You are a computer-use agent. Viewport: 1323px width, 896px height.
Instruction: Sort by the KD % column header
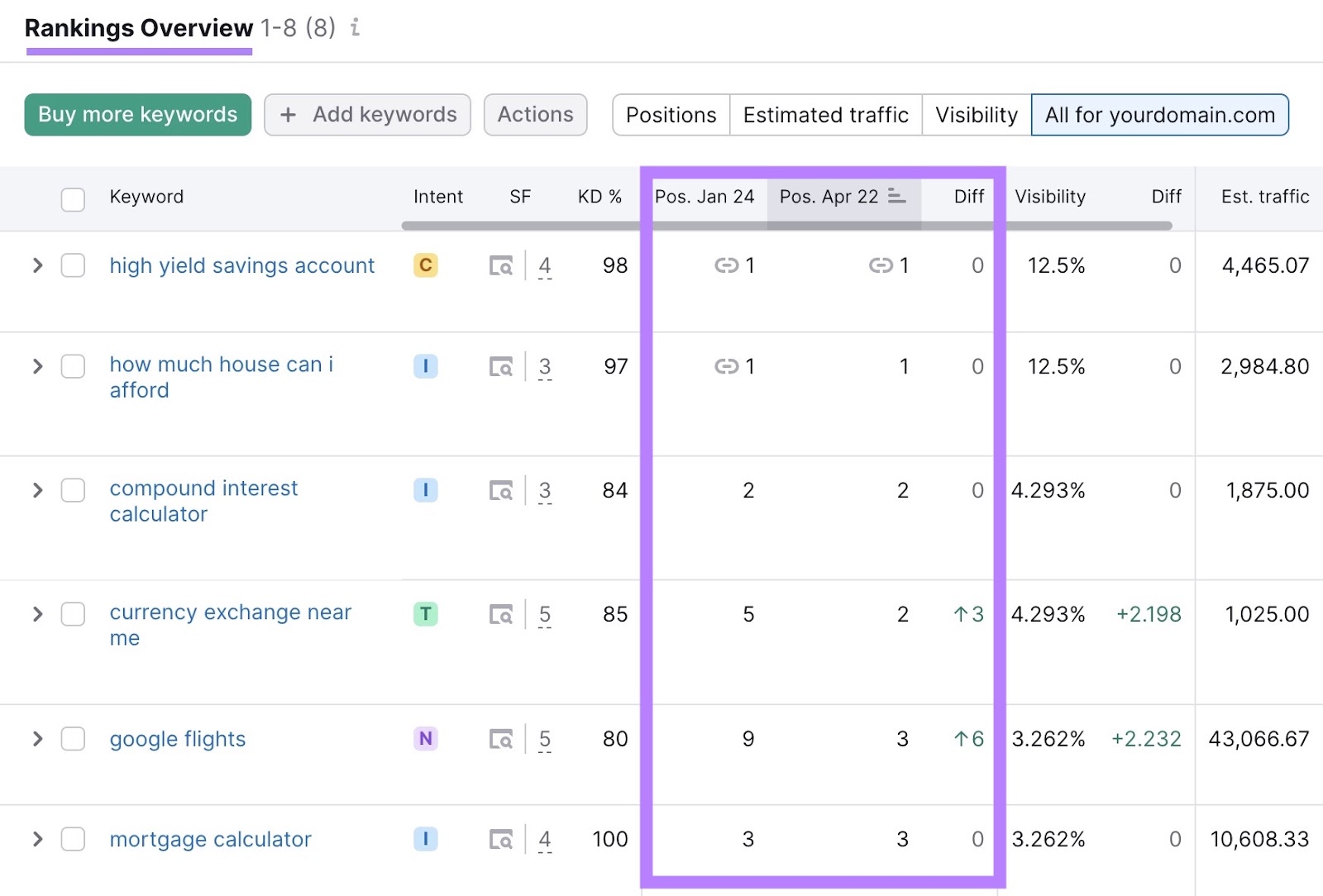click(599, 197)
